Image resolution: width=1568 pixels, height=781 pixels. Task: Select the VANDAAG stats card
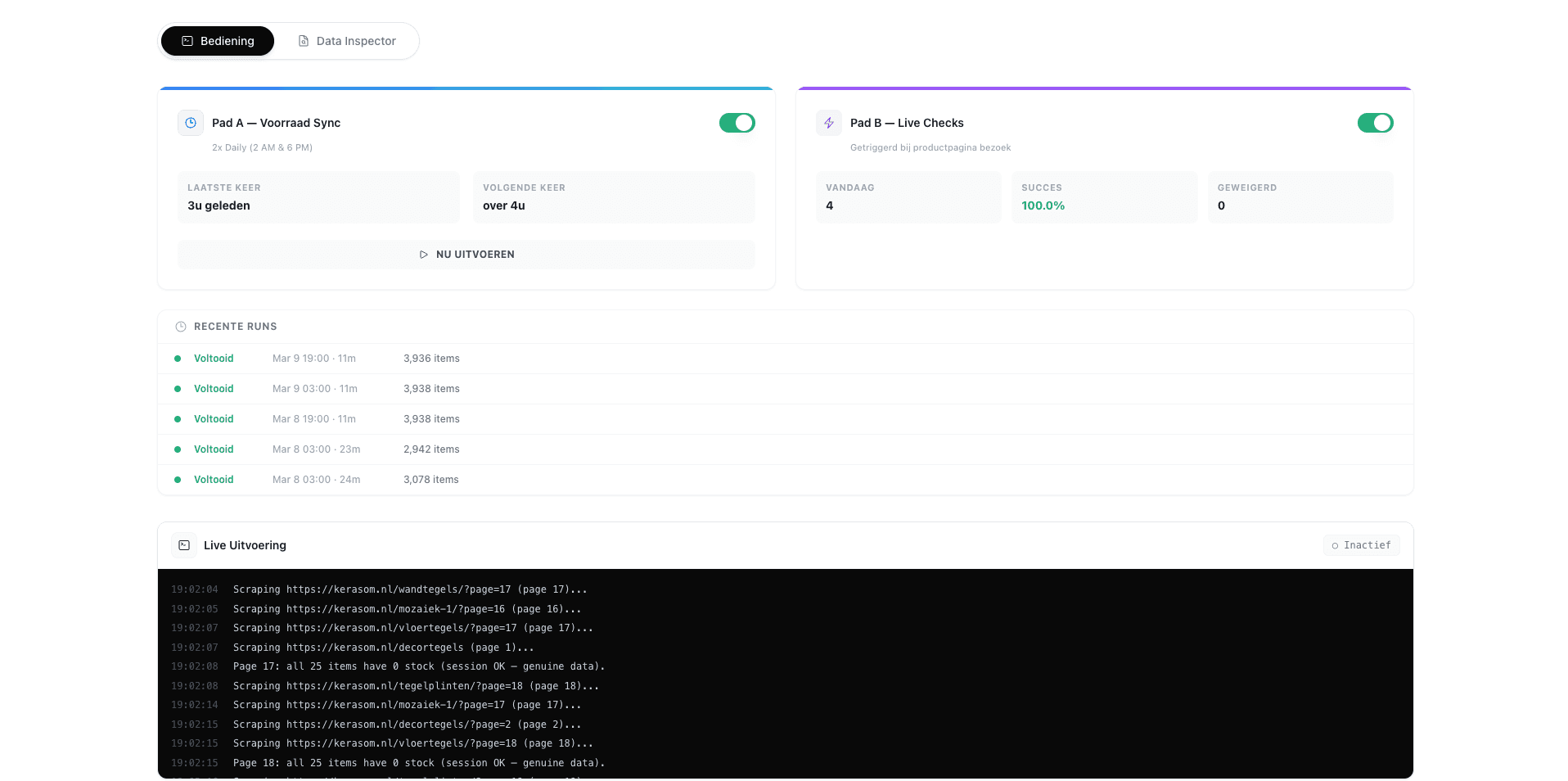click(x=908, y=197)
